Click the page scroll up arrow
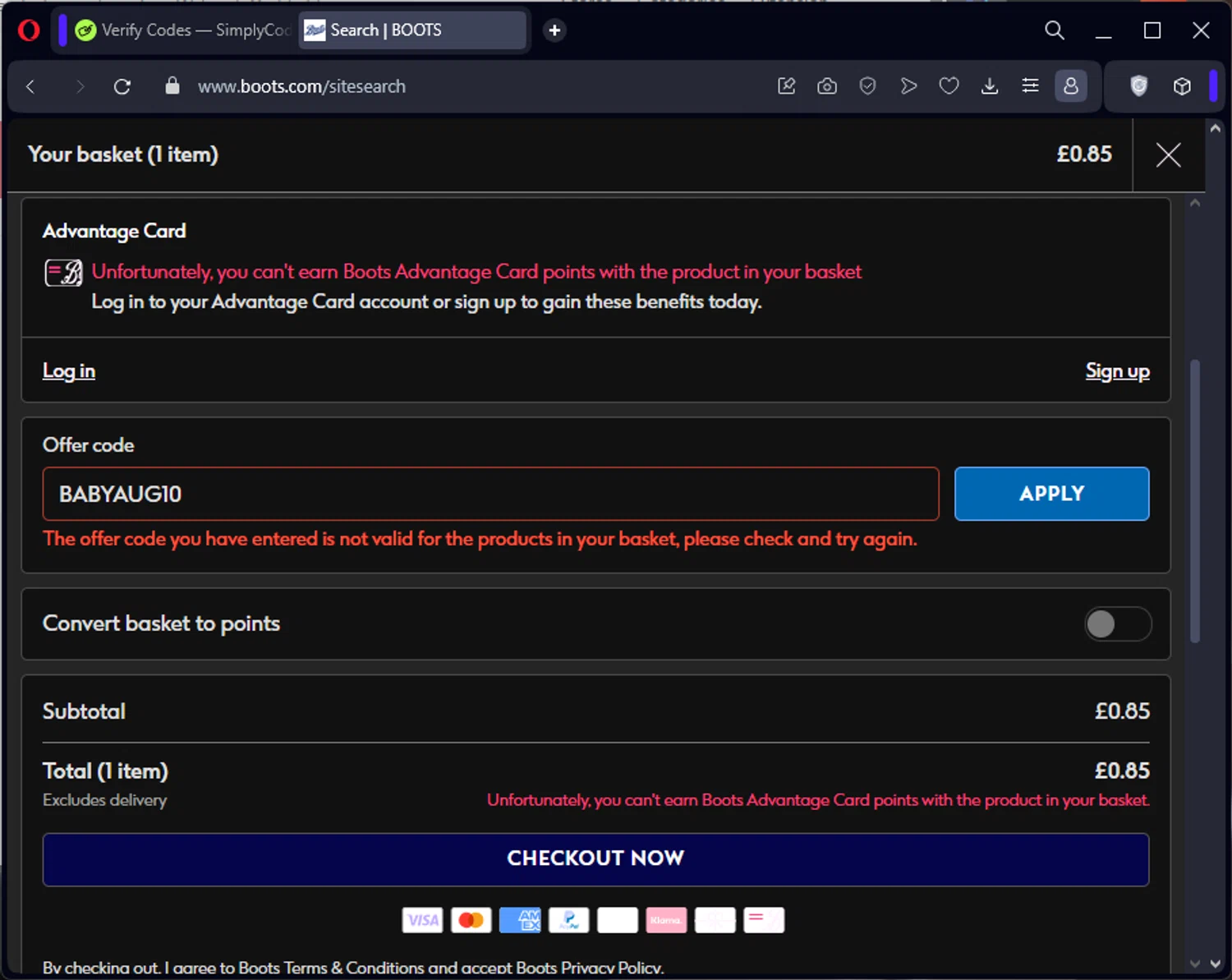Viewport: 1232px width, 980px height. [1215, 128]
